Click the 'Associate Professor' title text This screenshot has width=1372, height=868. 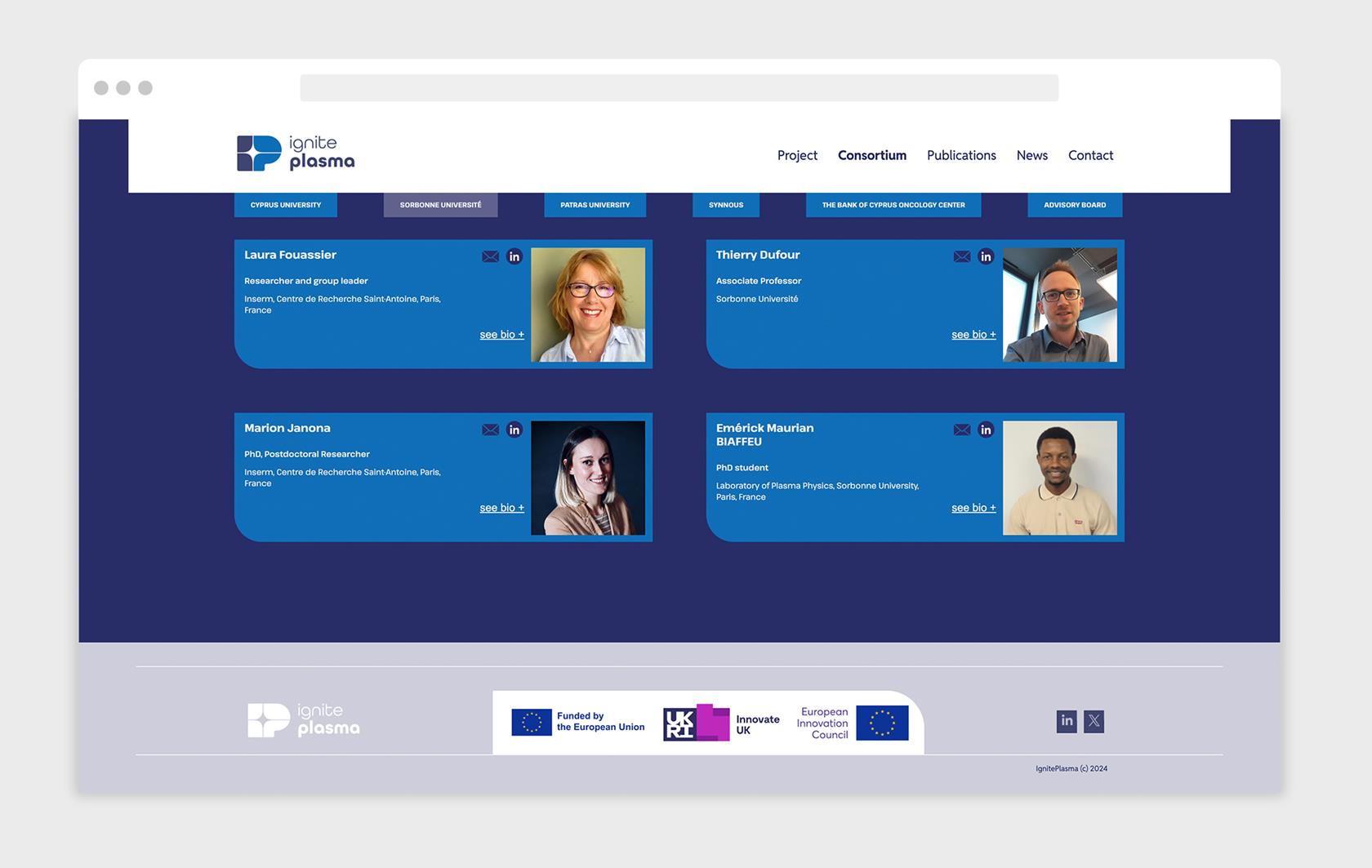tap(759, 281)
